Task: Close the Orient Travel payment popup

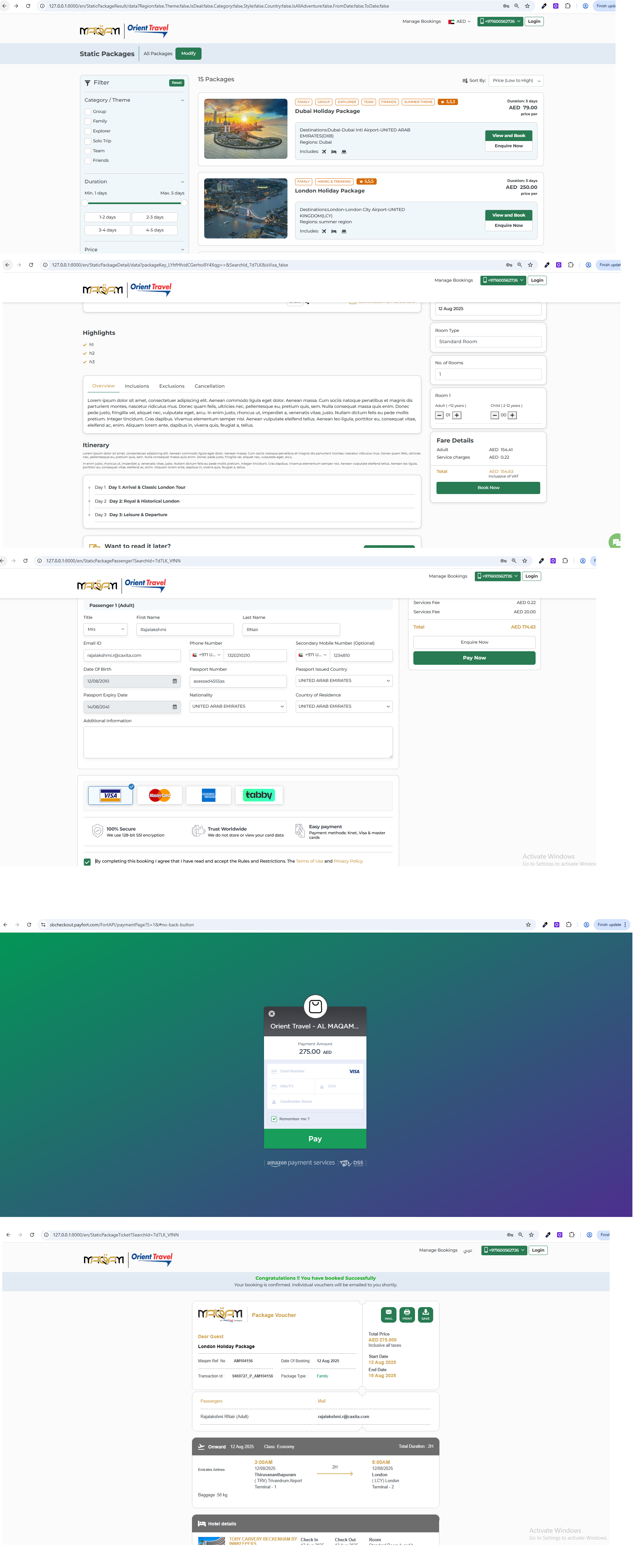Action: pos(272,1014)
